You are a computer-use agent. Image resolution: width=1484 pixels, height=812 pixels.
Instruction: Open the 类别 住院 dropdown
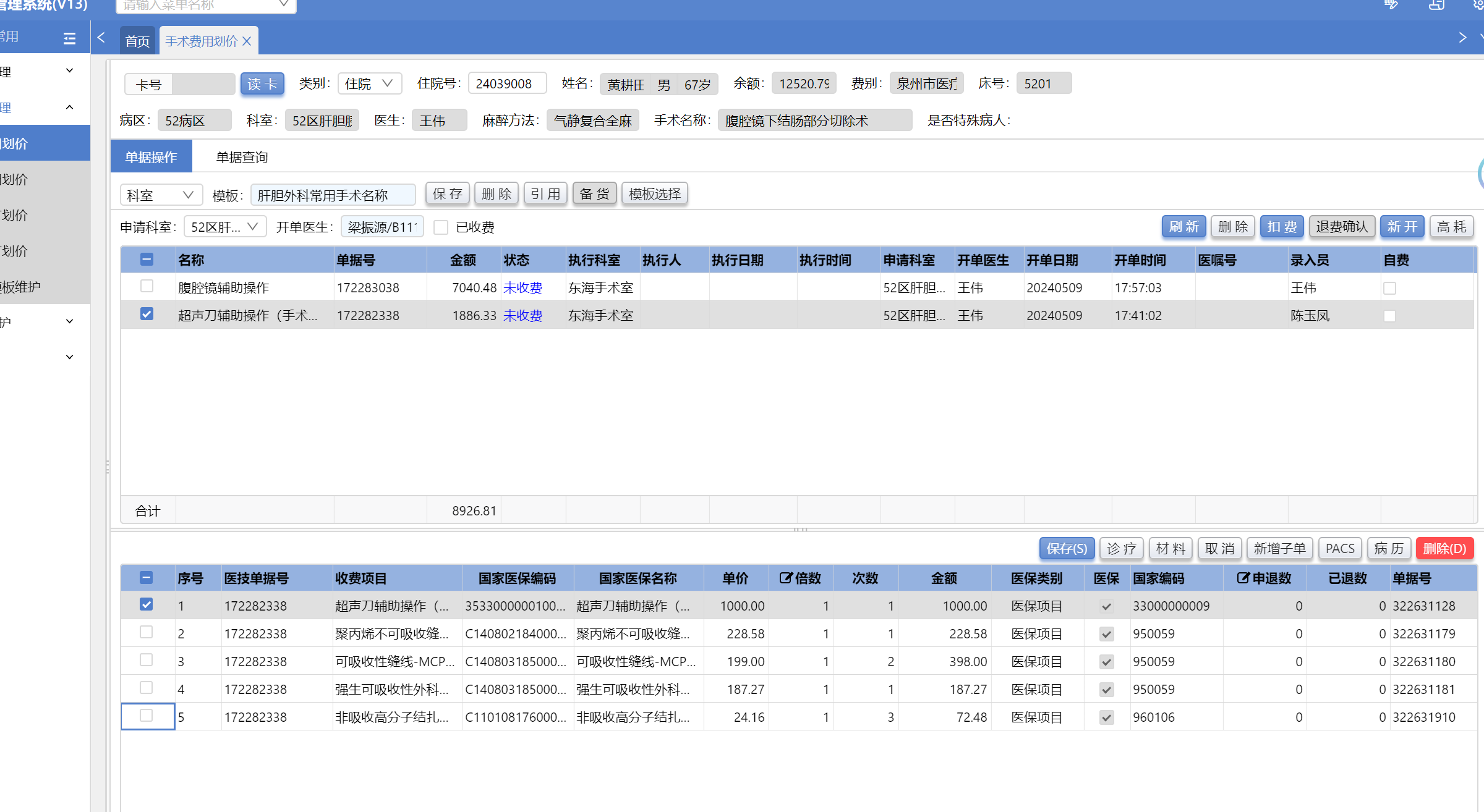369,83
